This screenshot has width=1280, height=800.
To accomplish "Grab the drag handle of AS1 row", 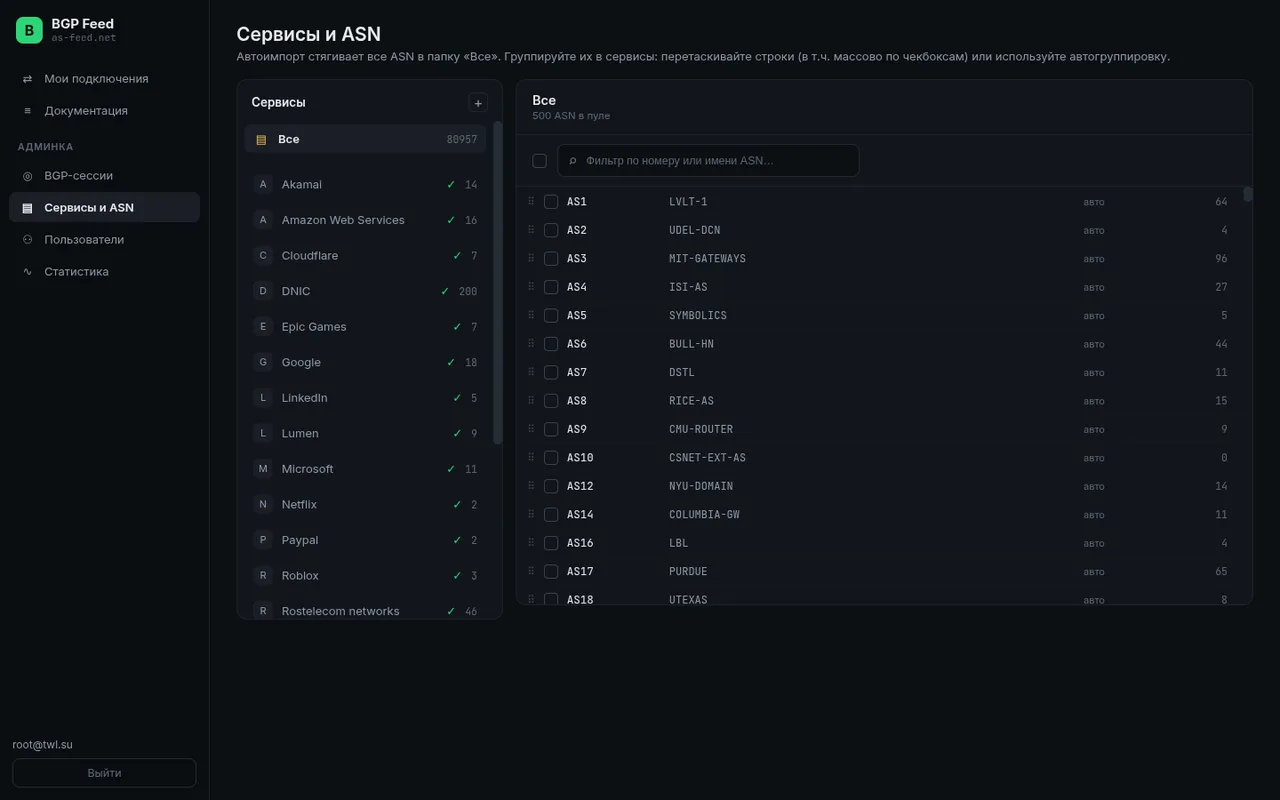I will [x=531, y=202].
